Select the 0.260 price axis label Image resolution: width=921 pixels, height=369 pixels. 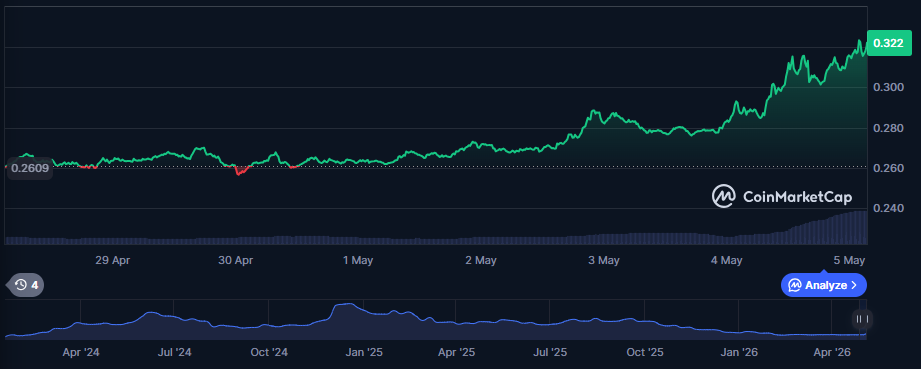coord(888,168)
